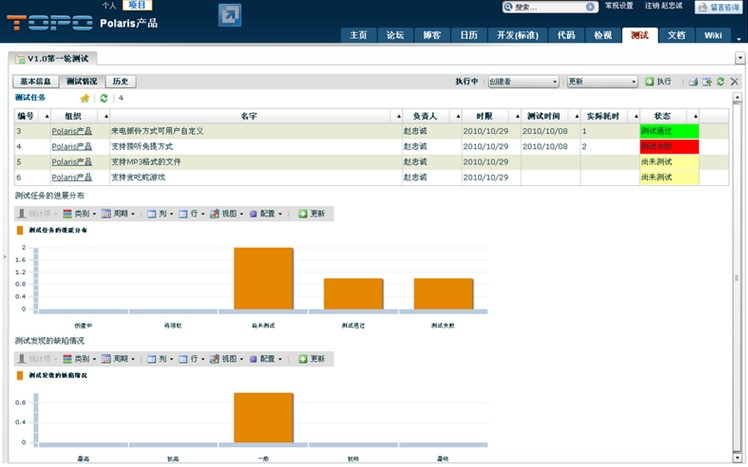Image resolution: width=748 pixels, height=467 pixels.
Task: Open the 论坛 navigation tab
Action: (x=395, y=35)
